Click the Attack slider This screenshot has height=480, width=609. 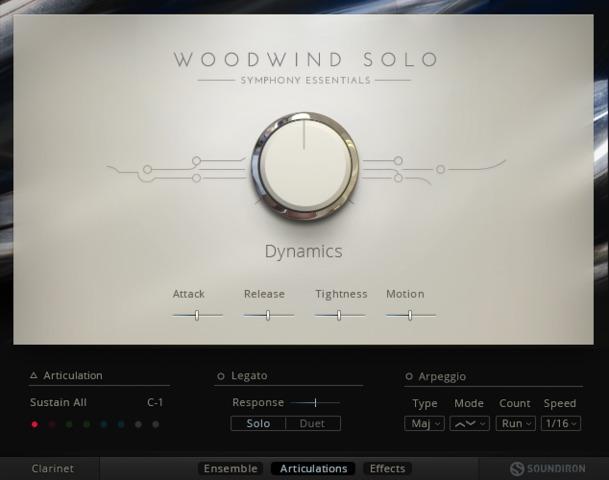[x=197, y=315]
